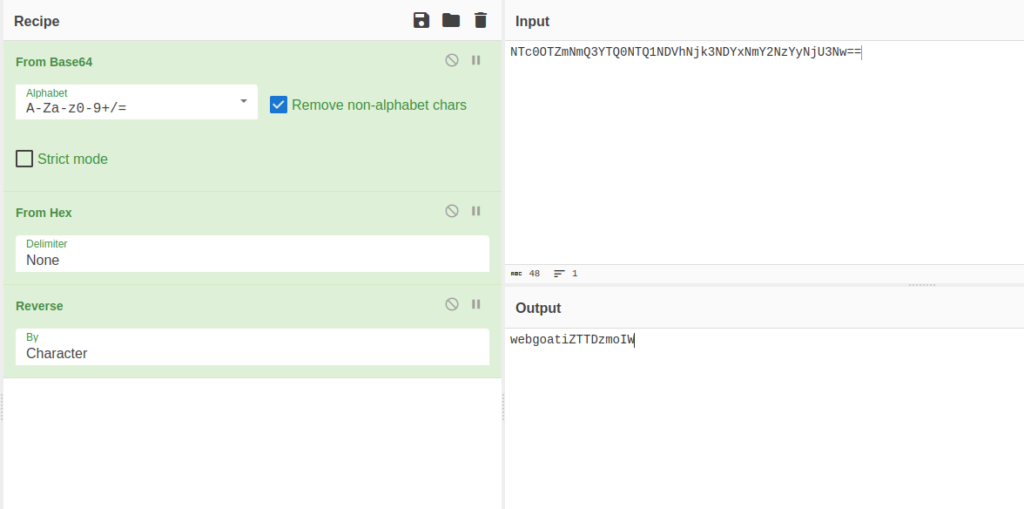This screenshot has width=1024, height=509.
Task: Click the Recipe panel heading
Action: 37,22
